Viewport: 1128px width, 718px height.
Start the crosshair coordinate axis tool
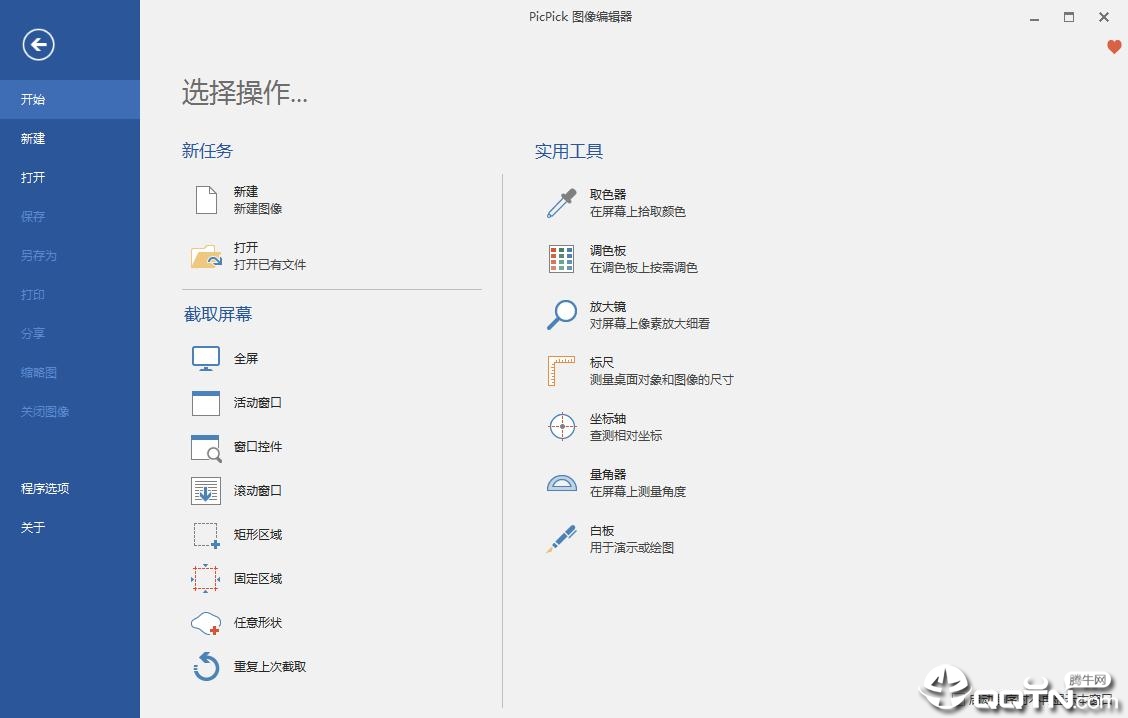tap(562, 427)
